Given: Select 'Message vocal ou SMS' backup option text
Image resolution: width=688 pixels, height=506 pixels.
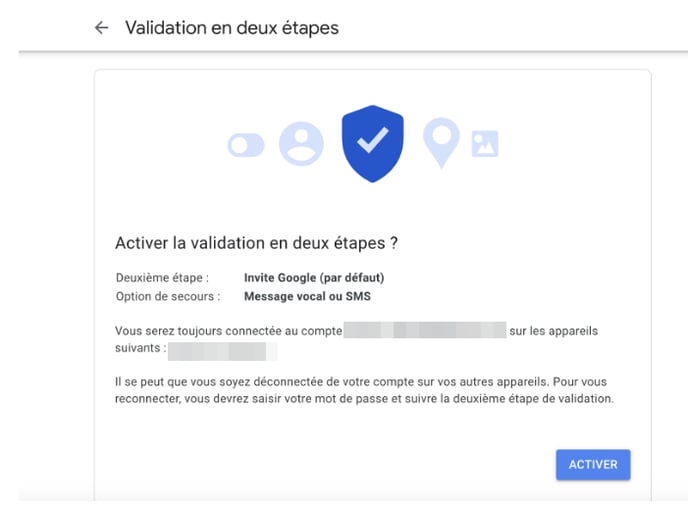Looking at the screenshot, I should [307, 296].
